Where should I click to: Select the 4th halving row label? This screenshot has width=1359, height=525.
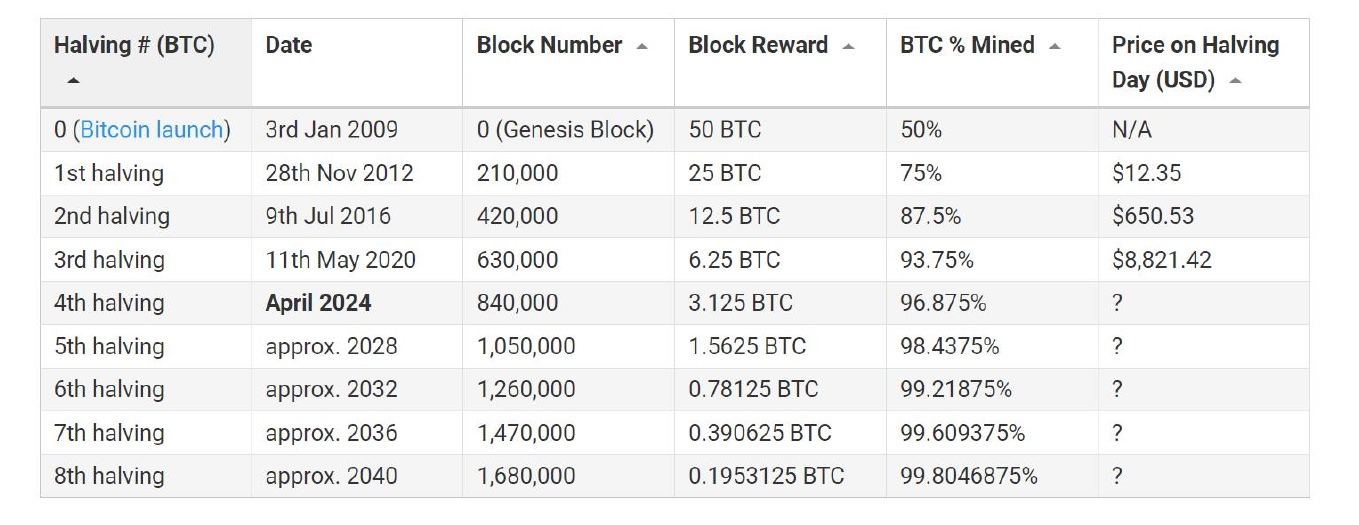tap(109, 303)
